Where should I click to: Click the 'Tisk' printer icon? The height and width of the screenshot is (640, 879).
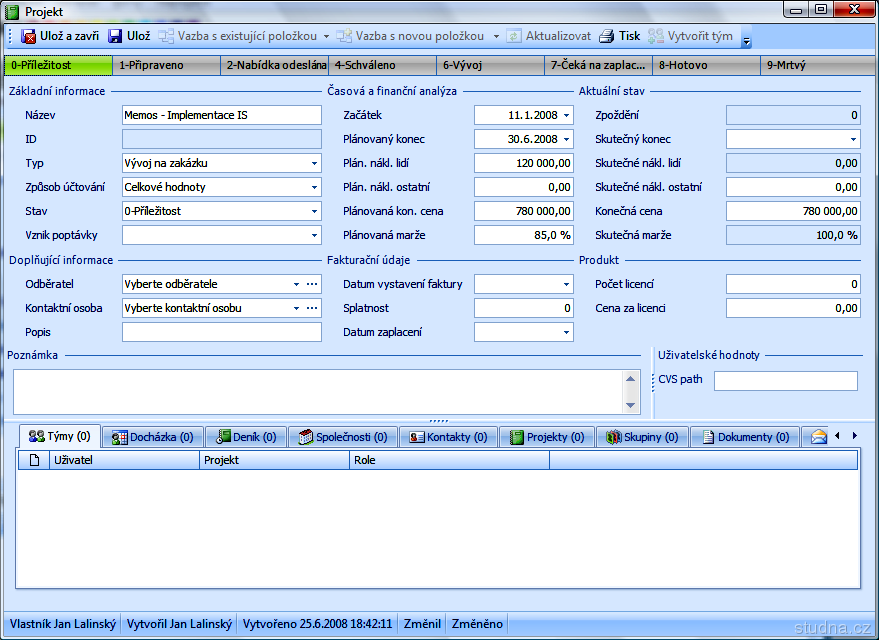(607, 37)
